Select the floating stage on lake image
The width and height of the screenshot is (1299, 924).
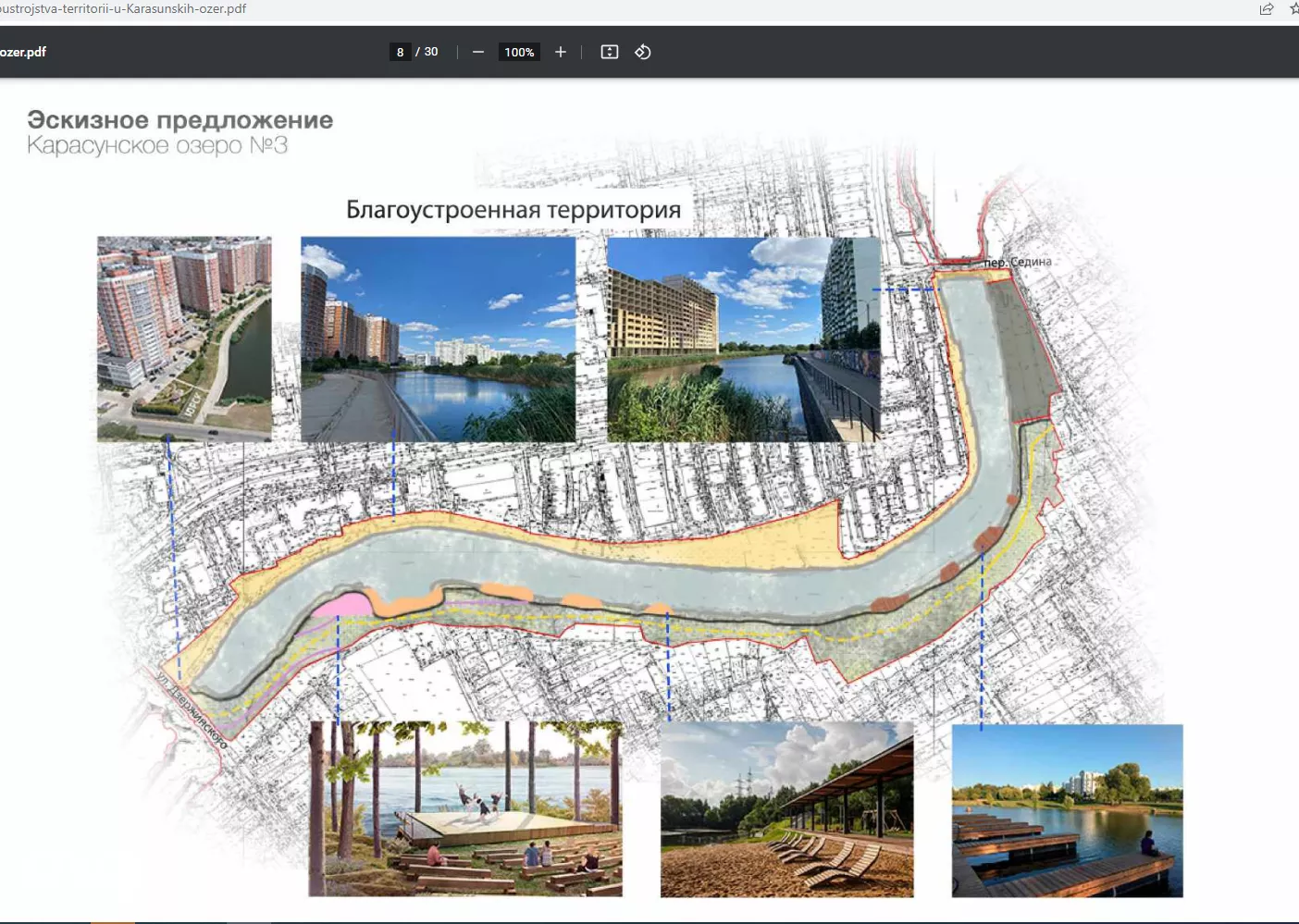coord(465,808)
